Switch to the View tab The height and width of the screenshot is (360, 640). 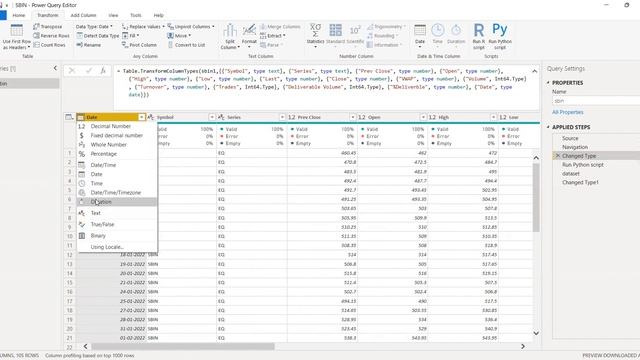point(113,15)
